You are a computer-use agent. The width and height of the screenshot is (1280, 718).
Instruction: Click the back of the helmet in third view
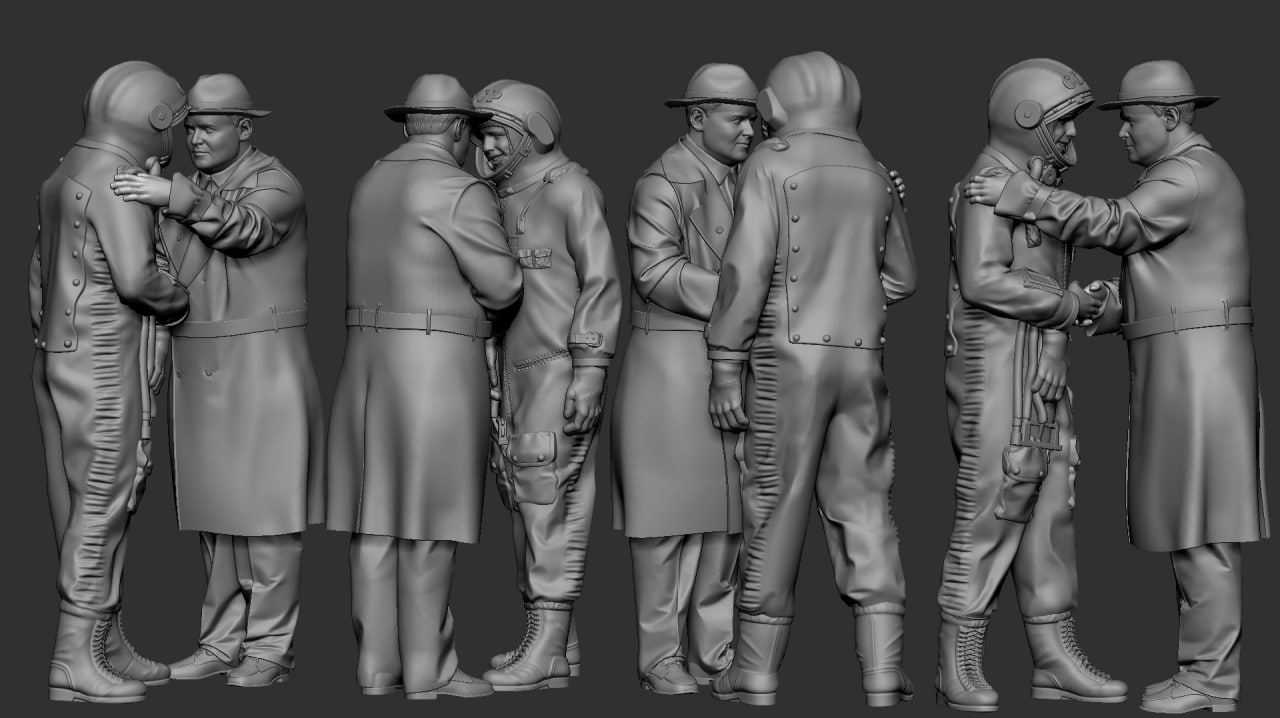(x=812, y=92)
